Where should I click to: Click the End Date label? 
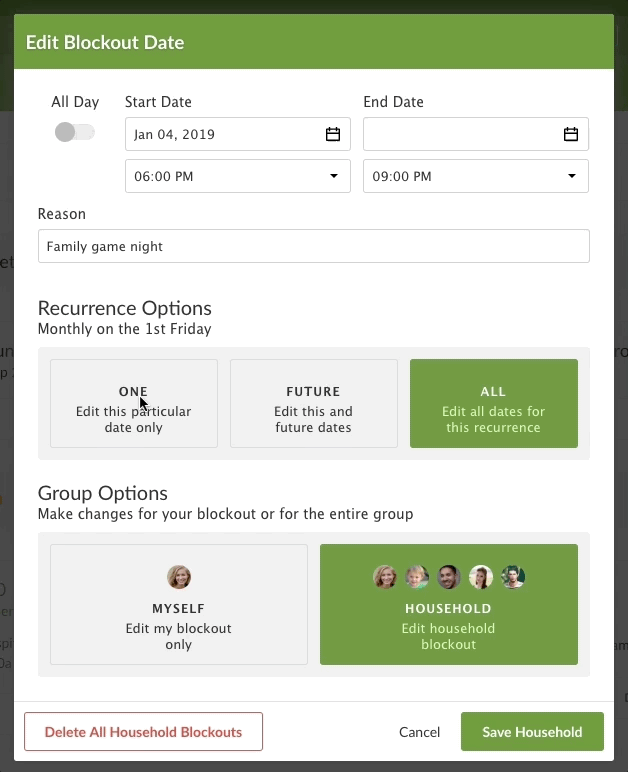[x=393, y=102]
